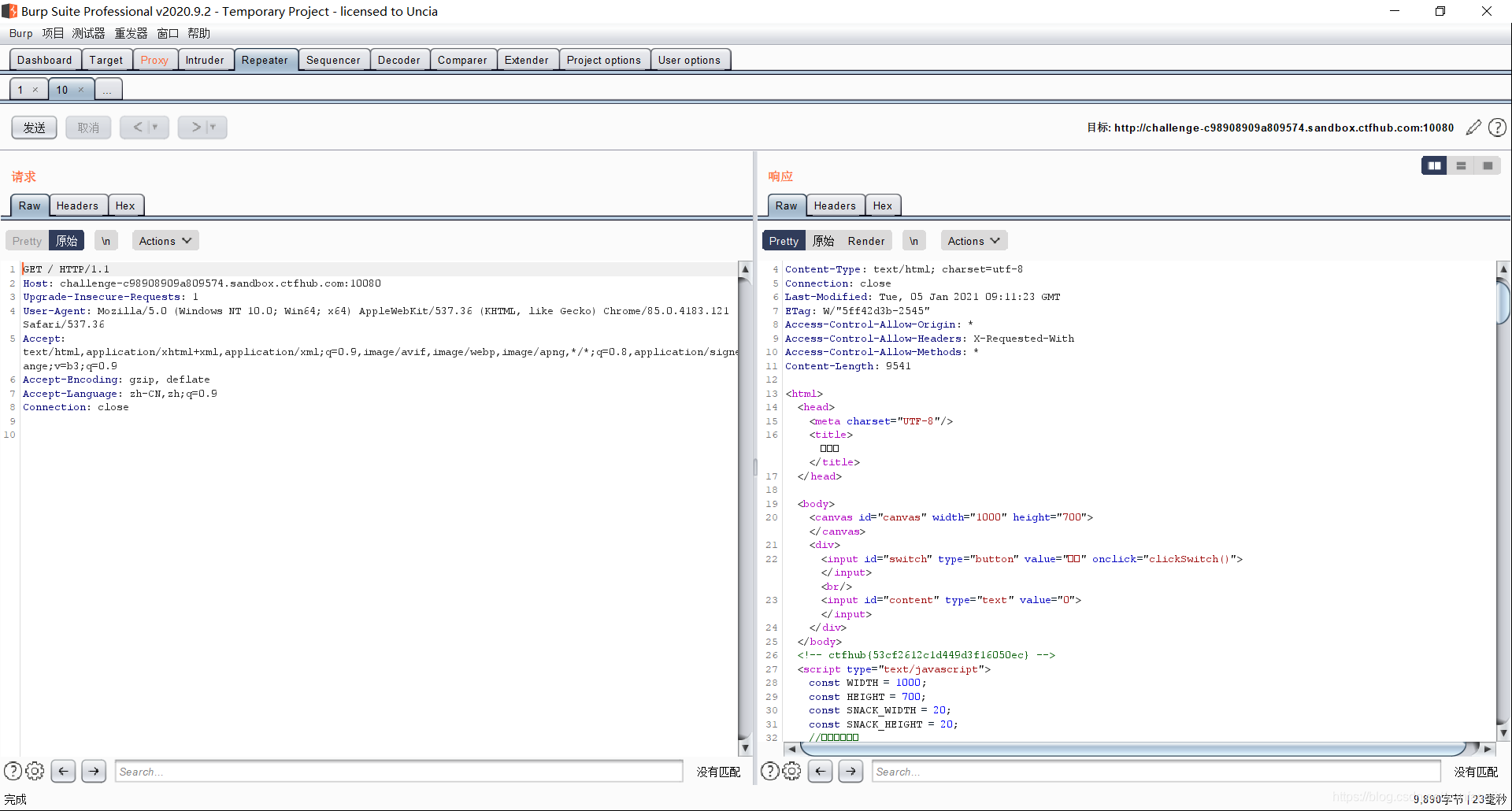Toggle request \n non-printable characters display
This screenshot has height=811, width=1512.
click(x=106, y=241)
